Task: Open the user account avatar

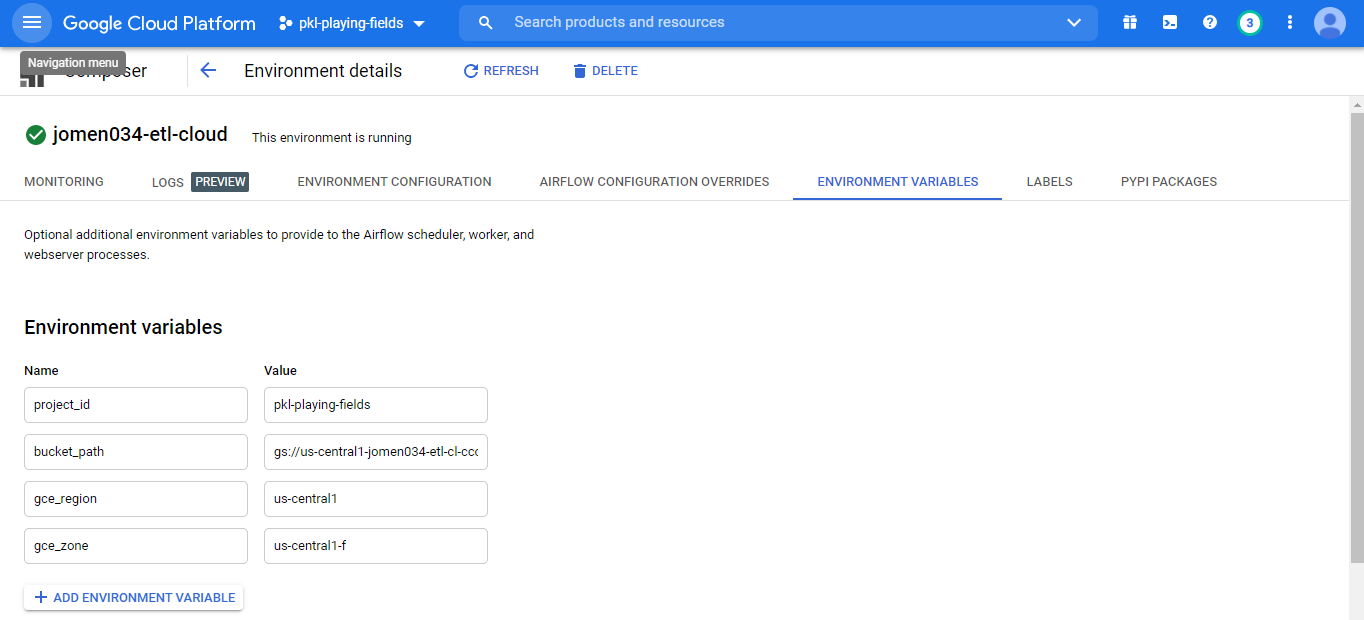Action: pos(1330,22)
